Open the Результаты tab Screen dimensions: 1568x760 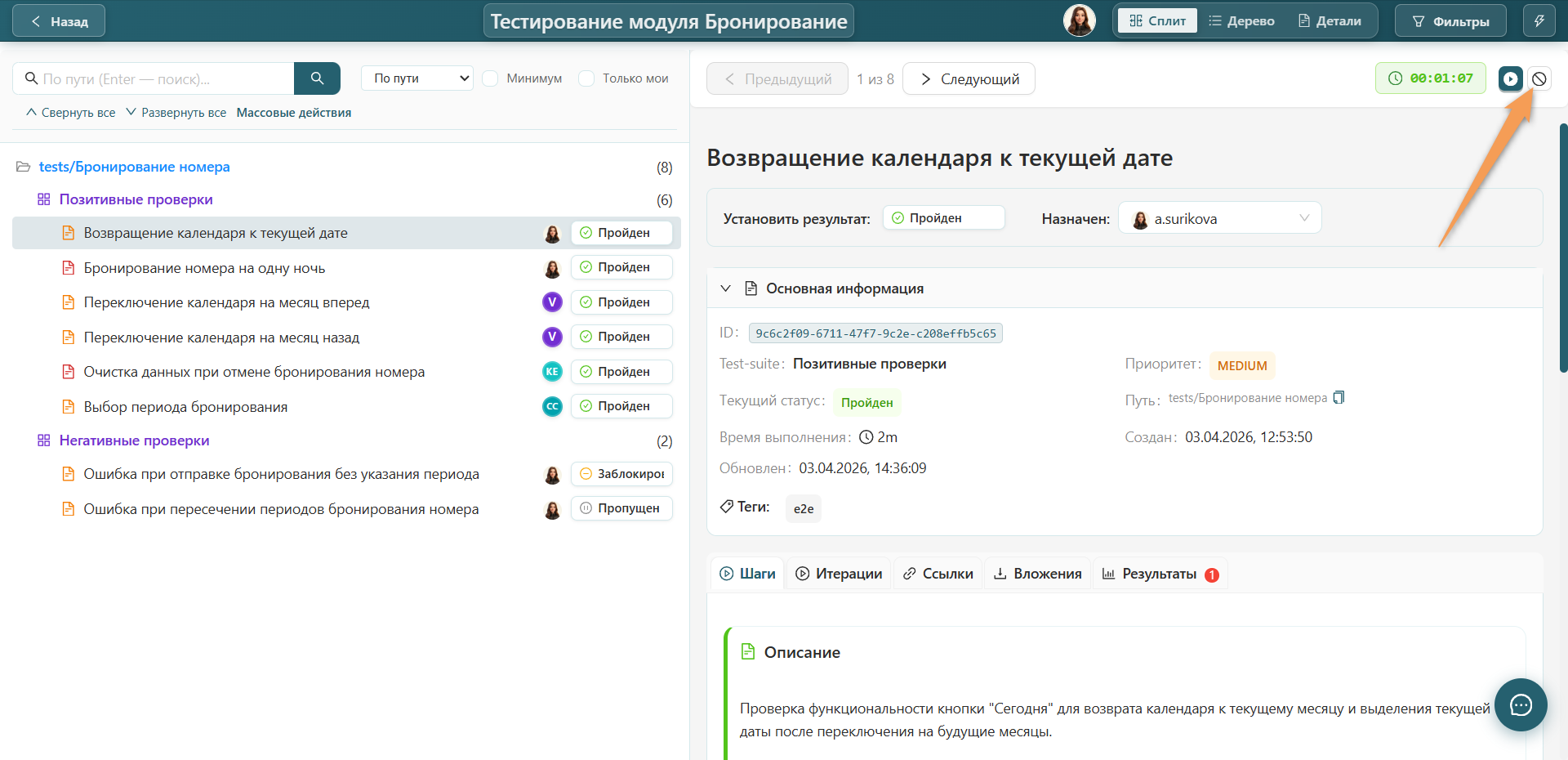[x=1160, y=574]
